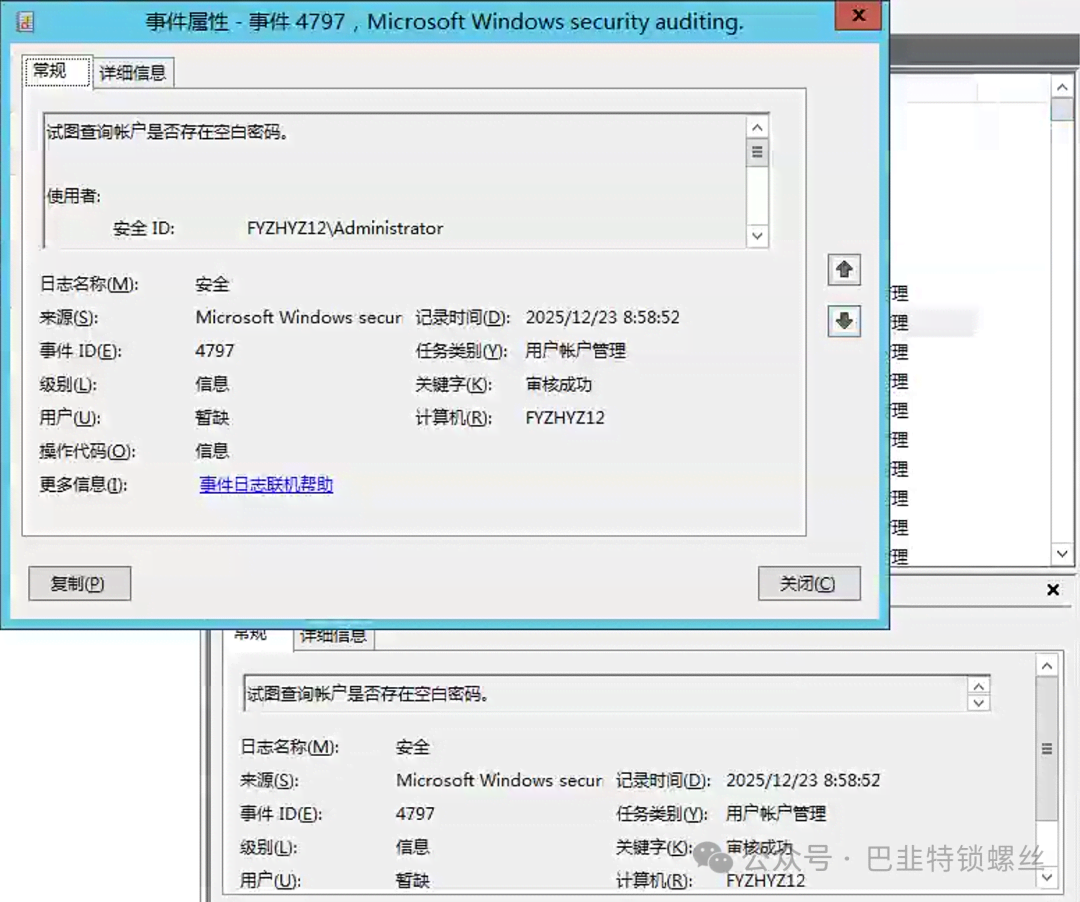Click the 关闭(C) button
Image resolution: width=1080 pixels, height=902 pixels.
coord(807,584)
